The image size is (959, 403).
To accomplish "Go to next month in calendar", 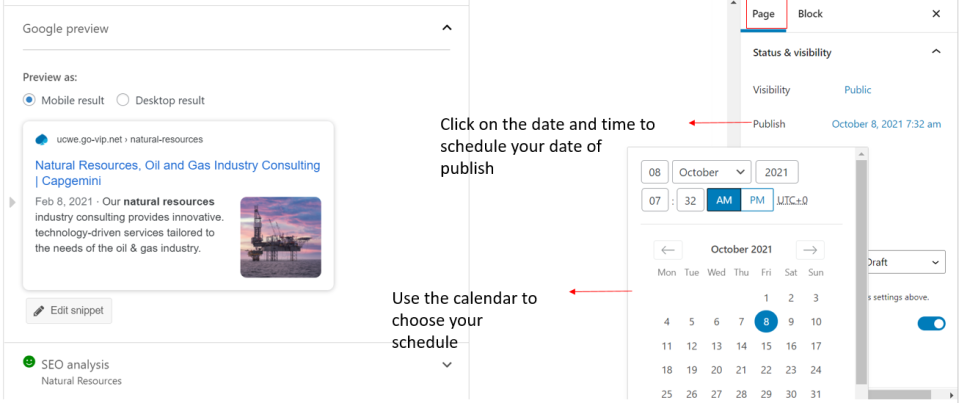I will coord(810,249).
